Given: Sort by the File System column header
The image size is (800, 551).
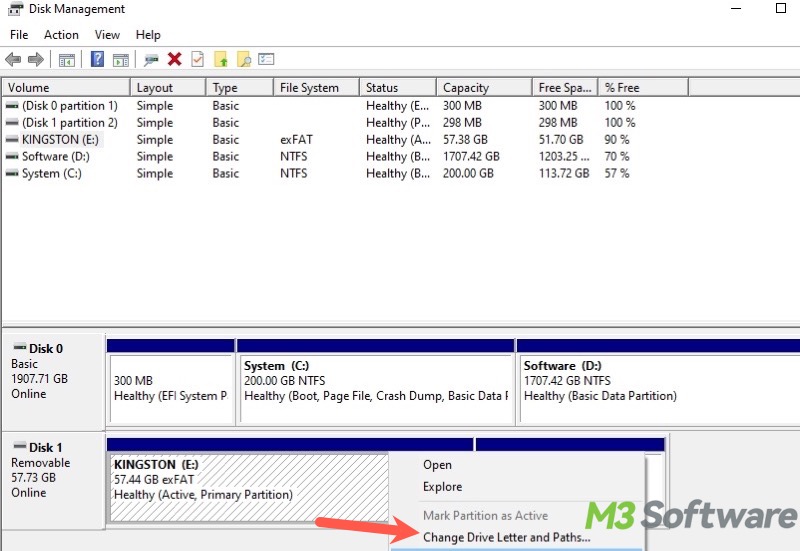Looking at the screenshot, I should click(309, 88).
